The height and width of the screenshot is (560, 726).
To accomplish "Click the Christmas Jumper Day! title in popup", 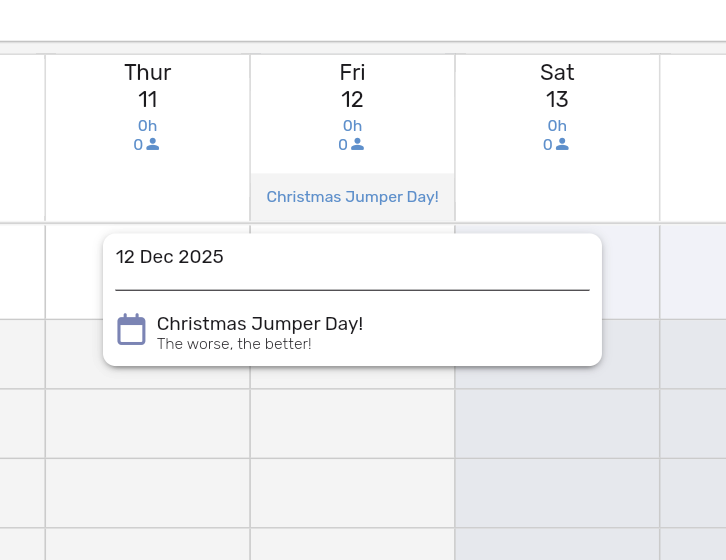I will pos(260,324).
